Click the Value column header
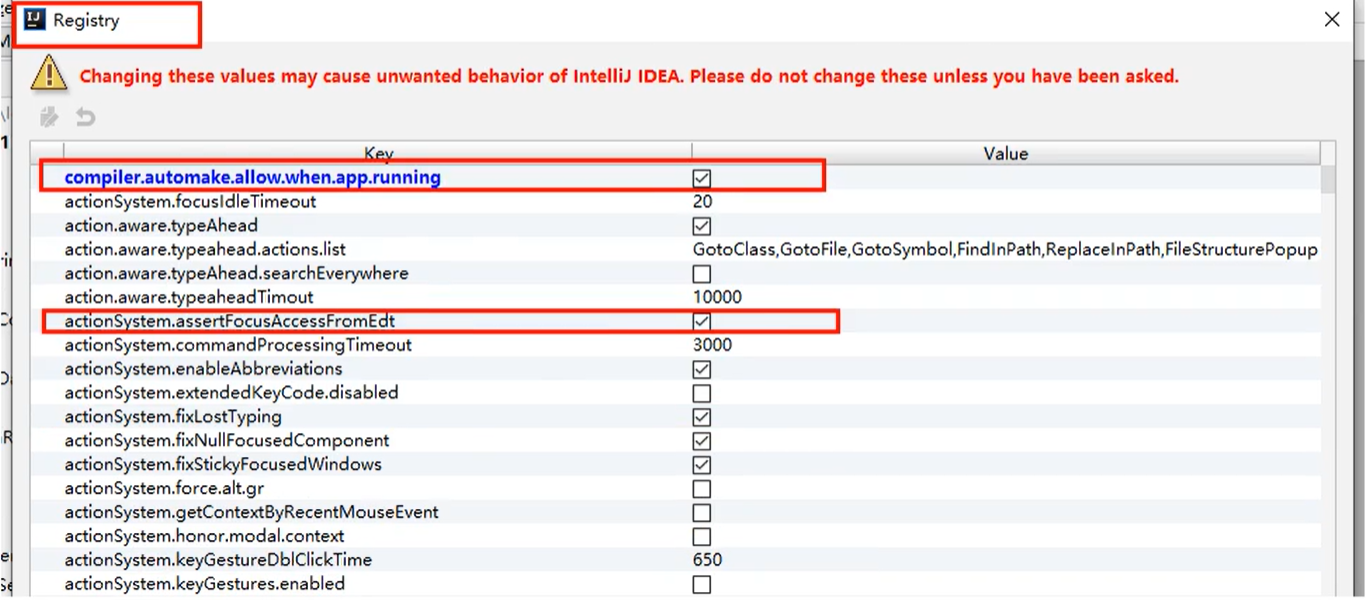The image size is (1366, 600). [x=1004, y=153]
